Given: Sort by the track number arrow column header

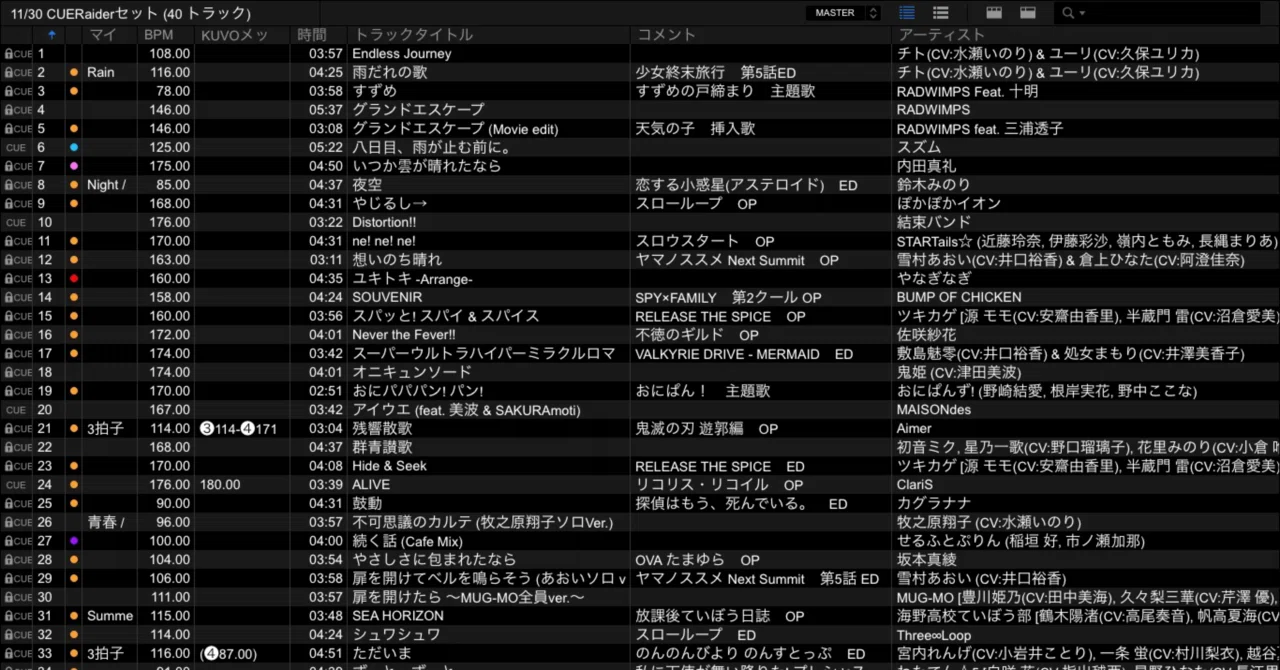Looking at the screenshot, I should click(x=52, y=35).
